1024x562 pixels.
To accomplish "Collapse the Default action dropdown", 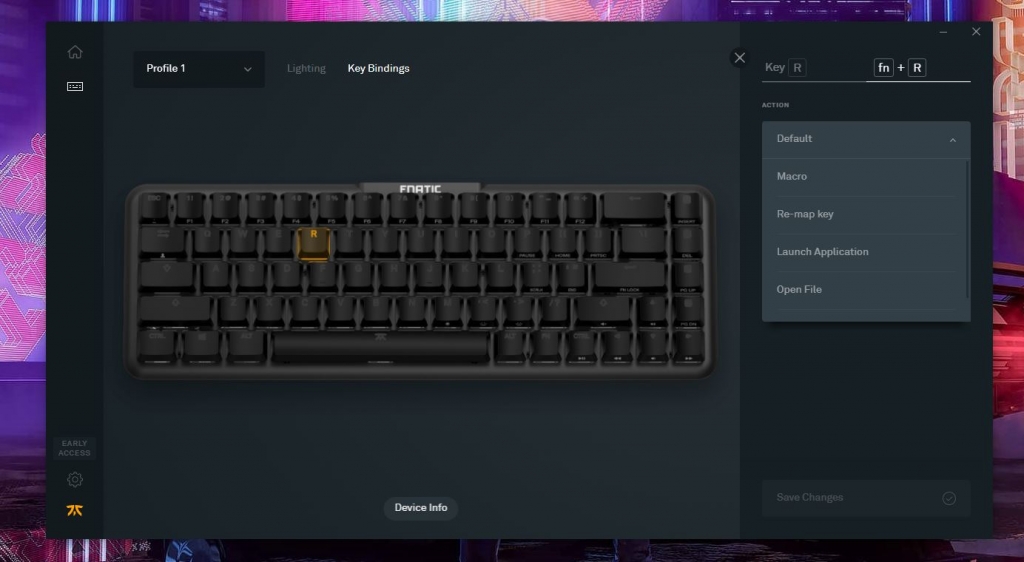I will (866, 139).
